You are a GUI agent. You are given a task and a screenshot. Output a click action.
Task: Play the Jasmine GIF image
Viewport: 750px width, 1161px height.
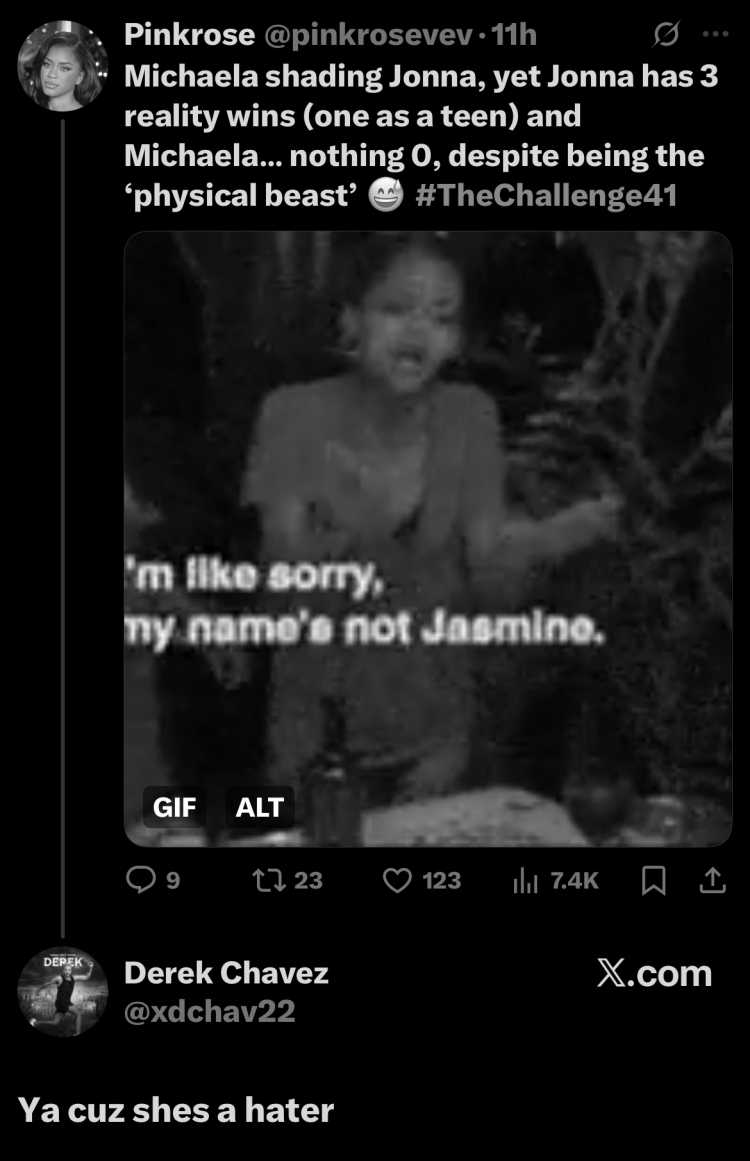[x=428, y=538]
